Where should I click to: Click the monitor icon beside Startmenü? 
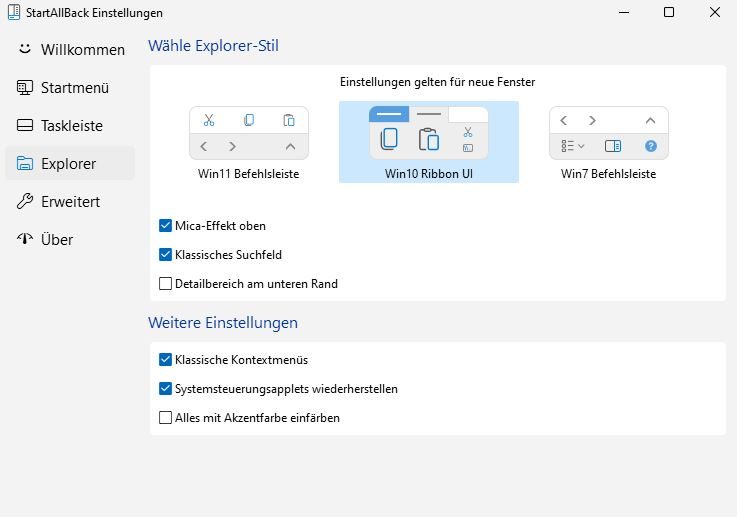coord(24,87)
